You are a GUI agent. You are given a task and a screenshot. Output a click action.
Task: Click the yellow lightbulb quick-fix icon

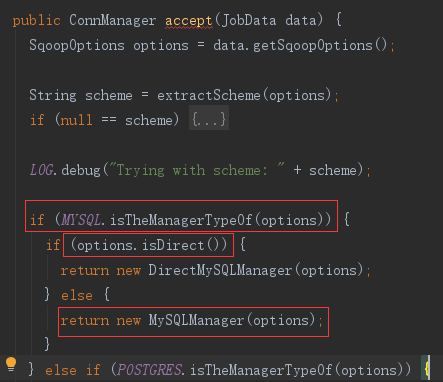coord(11,364)
